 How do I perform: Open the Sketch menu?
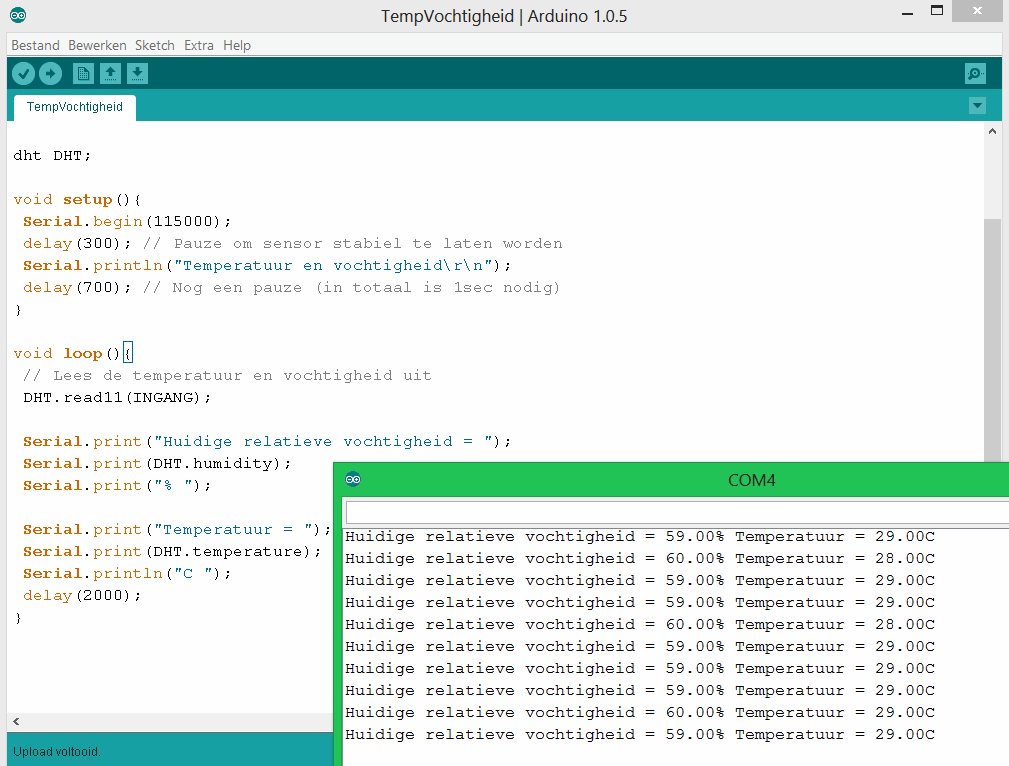coord(154,45)
